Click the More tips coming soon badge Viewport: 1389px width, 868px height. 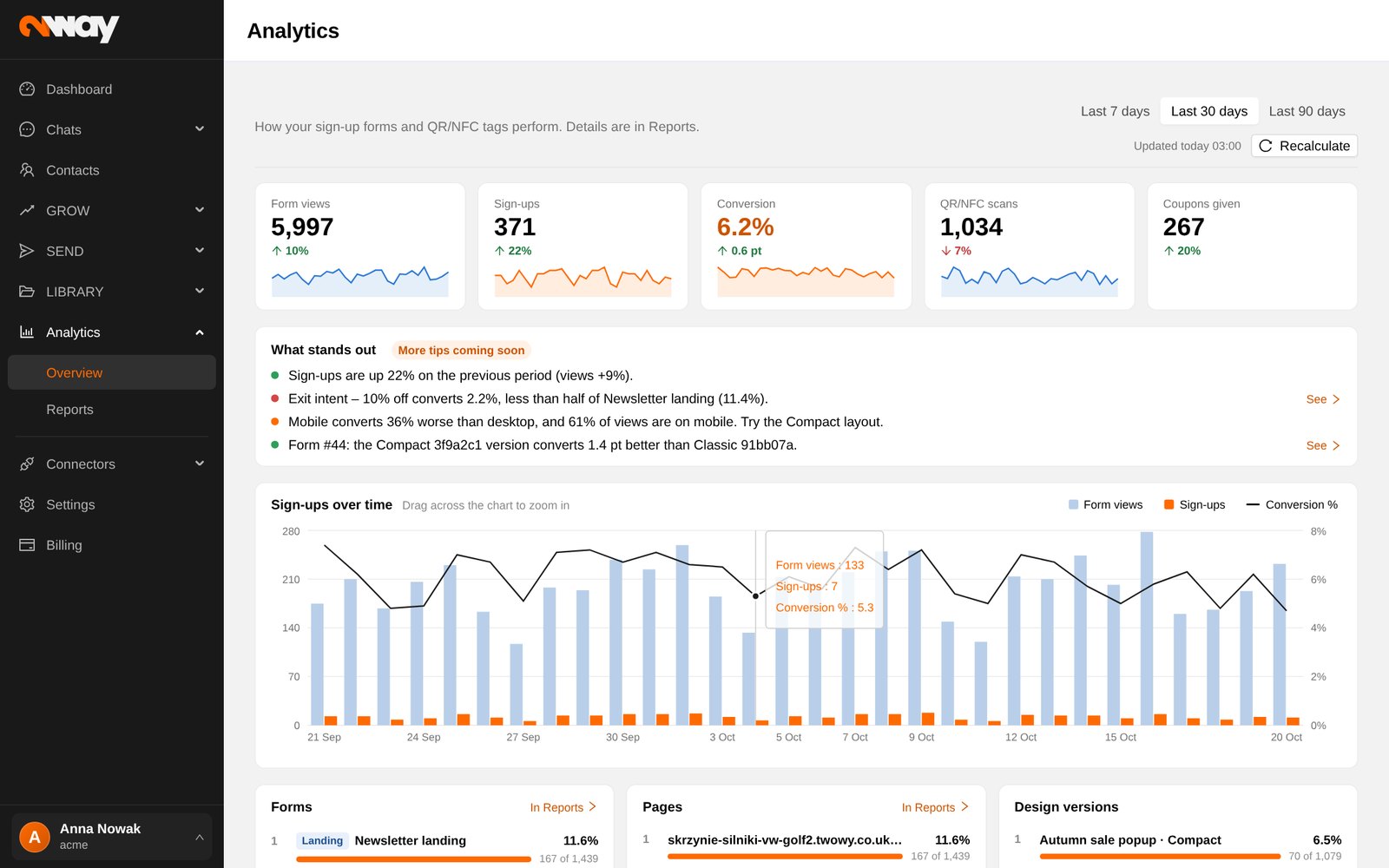(461, 351)
